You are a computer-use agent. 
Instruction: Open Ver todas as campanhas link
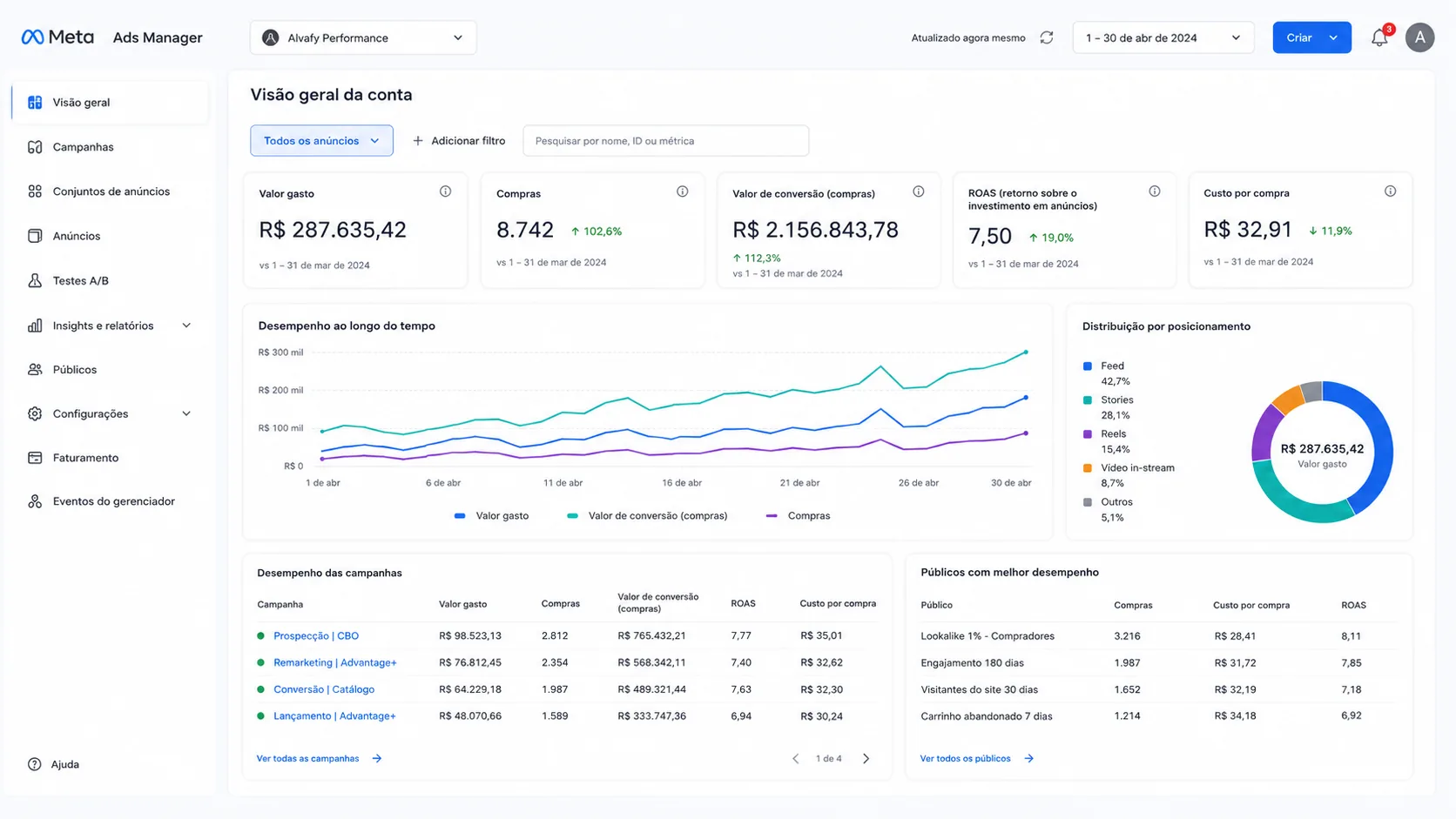(319, 758)
